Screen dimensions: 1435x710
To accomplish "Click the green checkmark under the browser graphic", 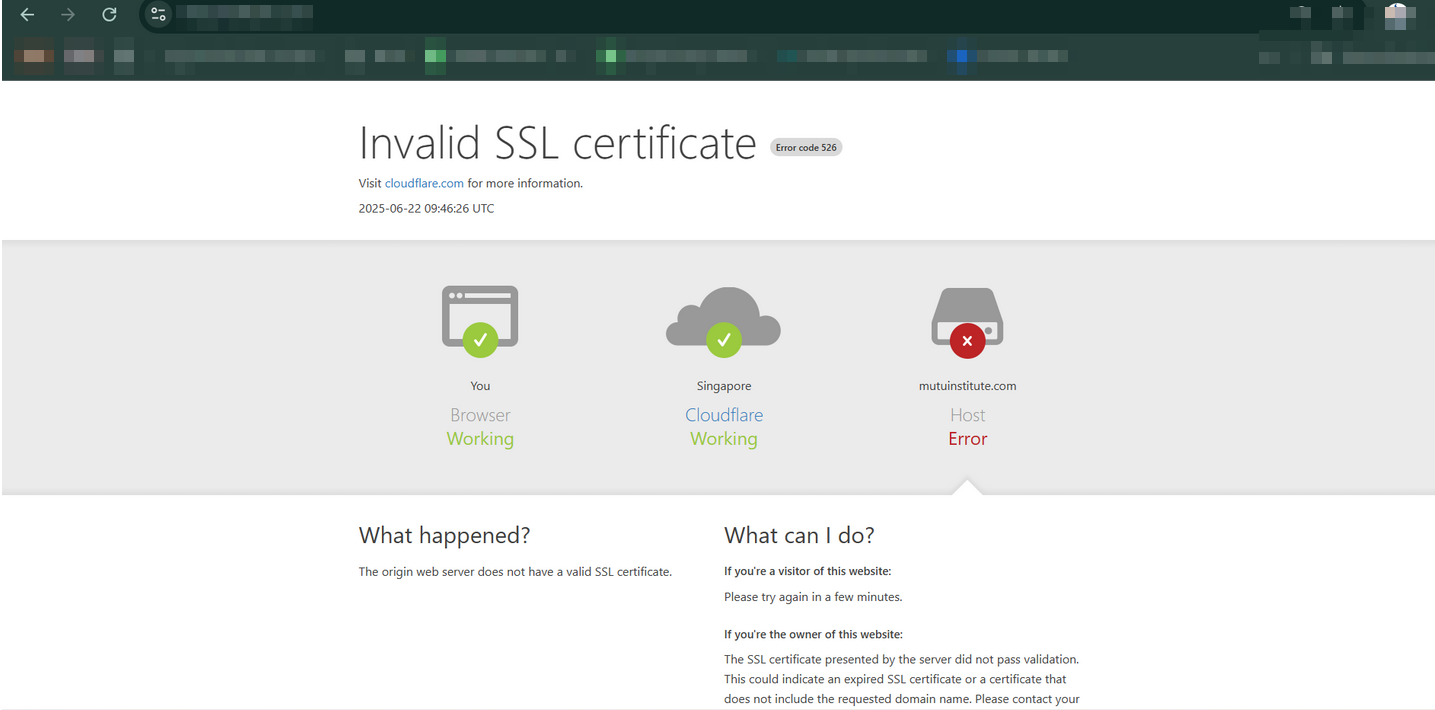I will pos(479,340).
